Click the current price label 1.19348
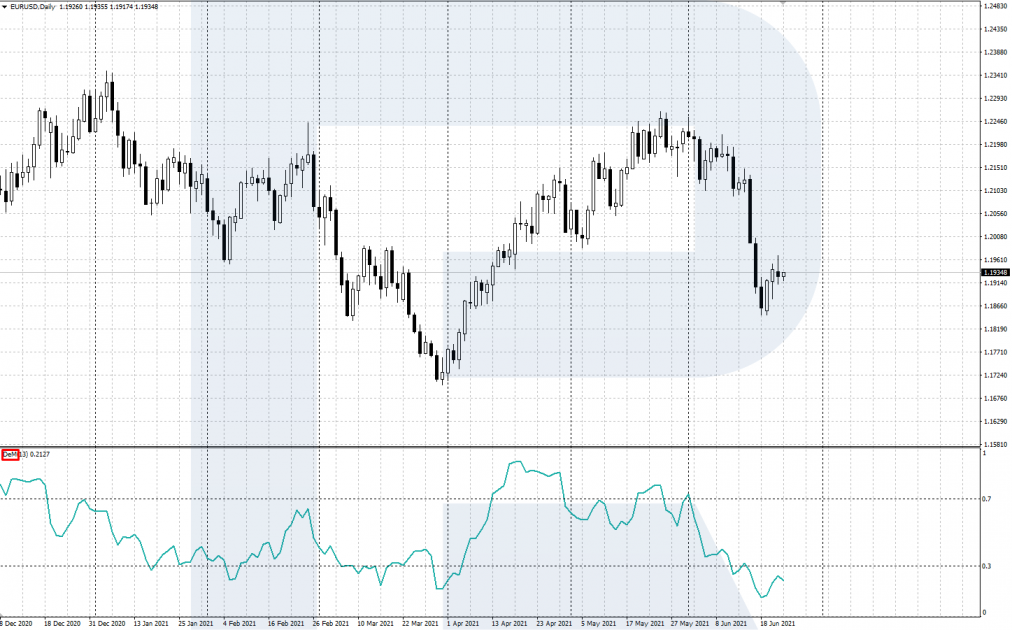This screenshot has width=1012, height=630. tap(995, 273)
